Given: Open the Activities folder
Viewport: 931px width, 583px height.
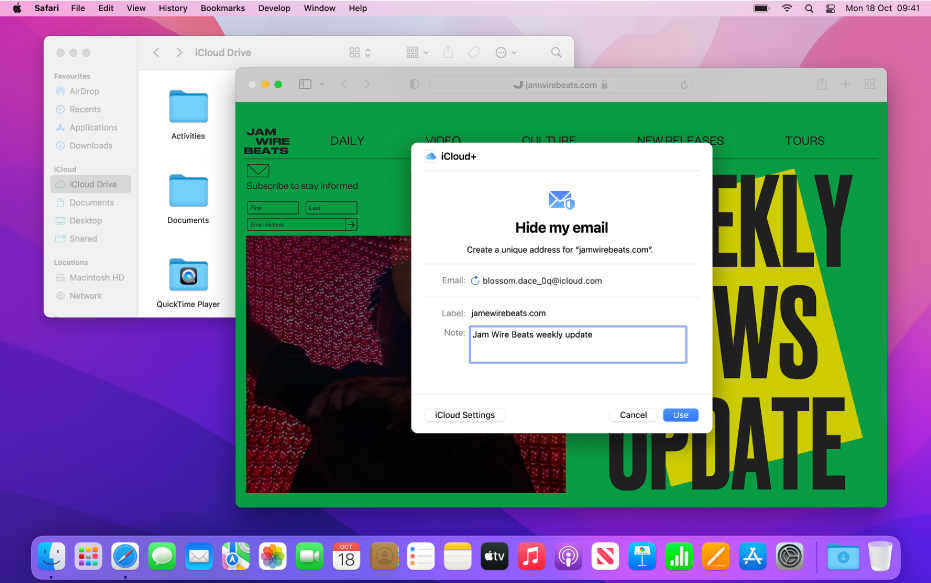Looking at the screenshot, I should click(188, 108).
